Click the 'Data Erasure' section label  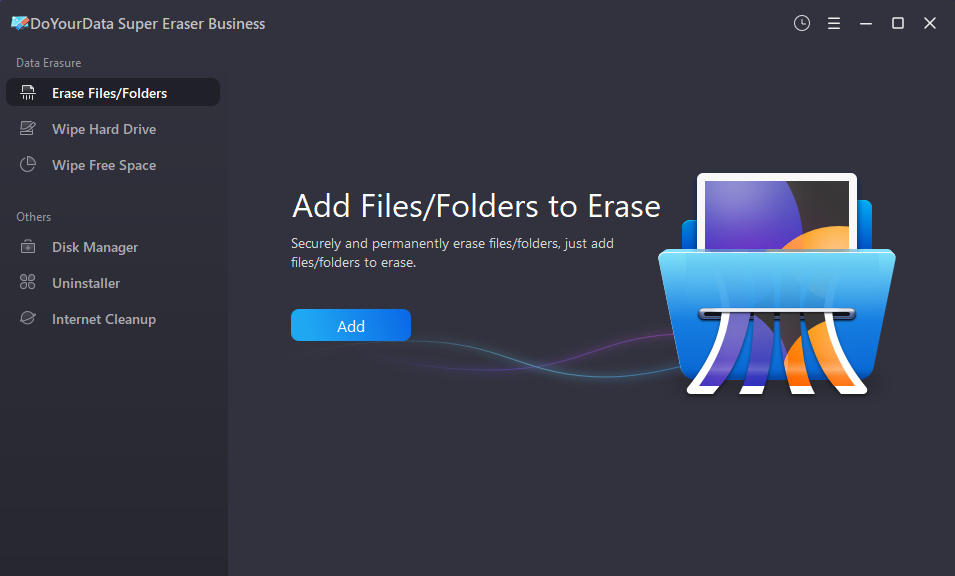pos(49,63)
